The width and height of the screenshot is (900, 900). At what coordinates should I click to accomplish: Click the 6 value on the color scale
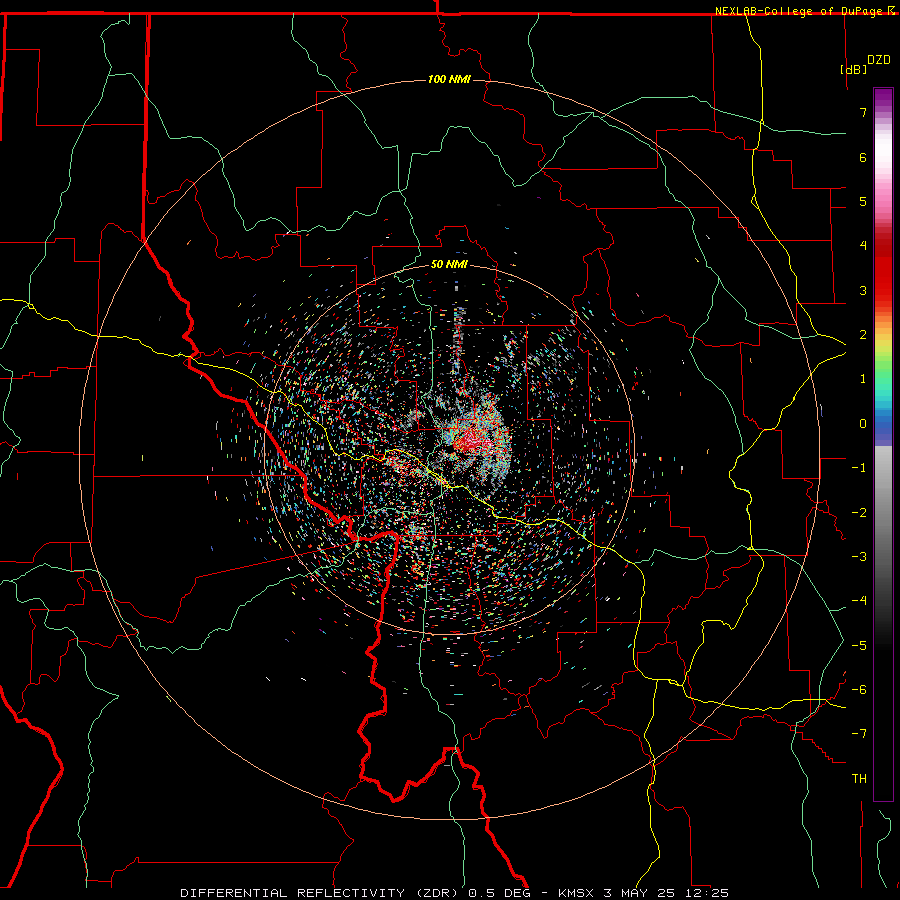pos(863,157)
